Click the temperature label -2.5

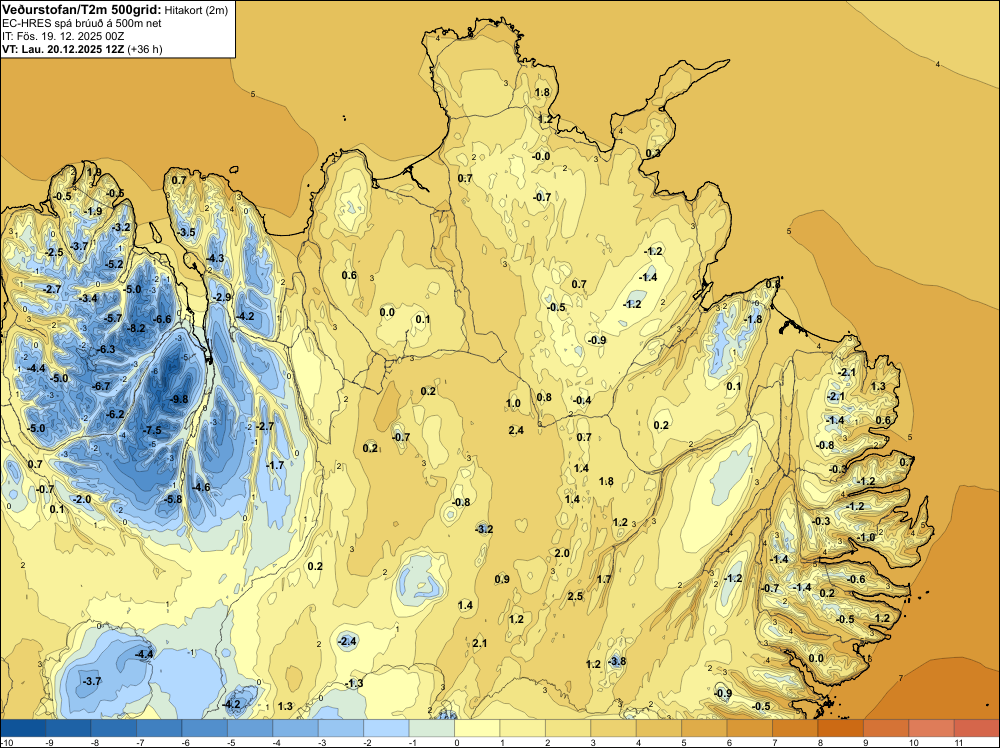(54, 253)
